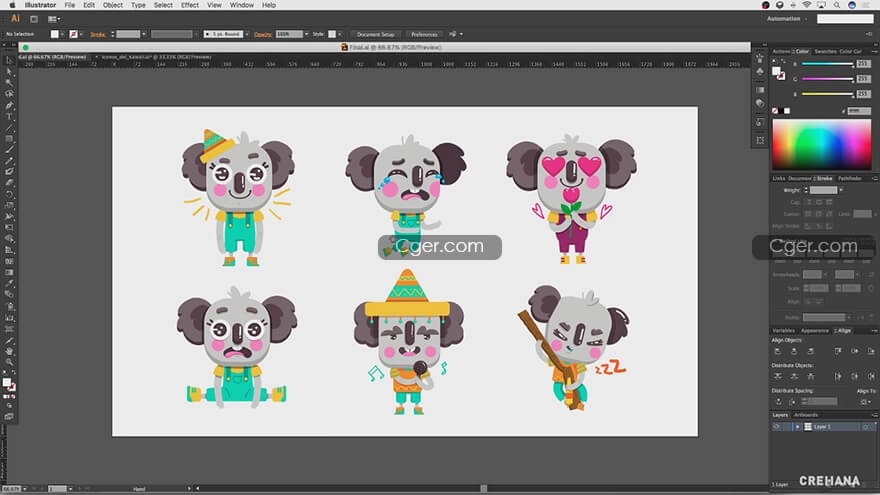Open the Opacity value dropdown
880x495 pixels.
point(306,34)
